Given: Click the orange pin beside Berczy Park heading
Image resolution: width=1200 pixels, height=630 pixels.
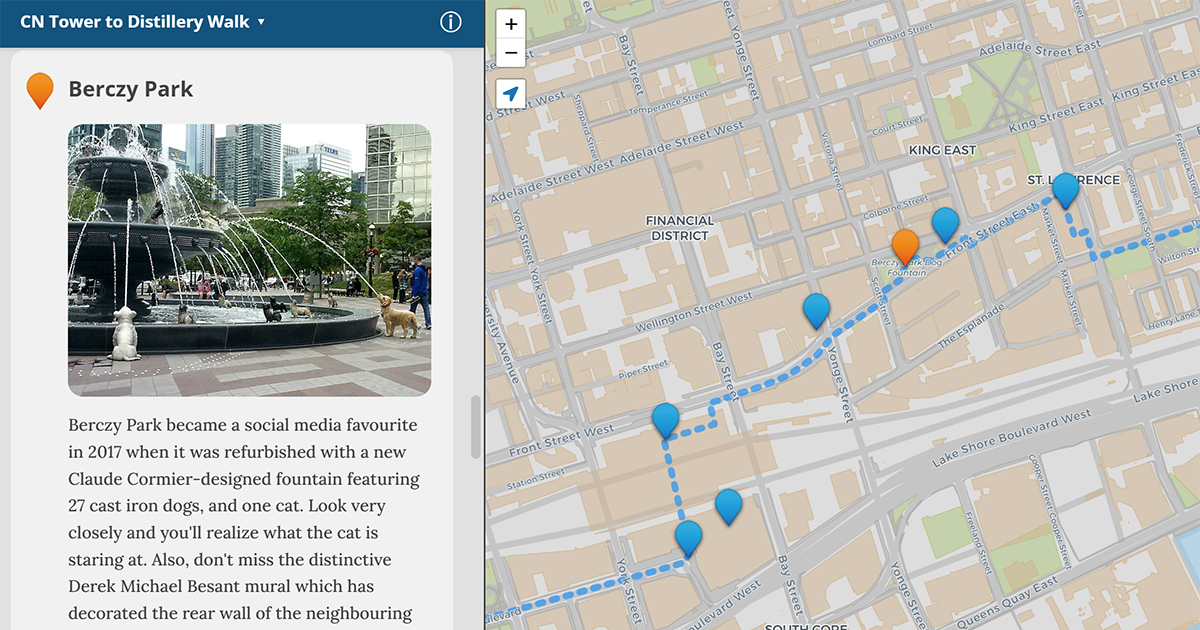Looking at the screenshot, I should 40,90.
